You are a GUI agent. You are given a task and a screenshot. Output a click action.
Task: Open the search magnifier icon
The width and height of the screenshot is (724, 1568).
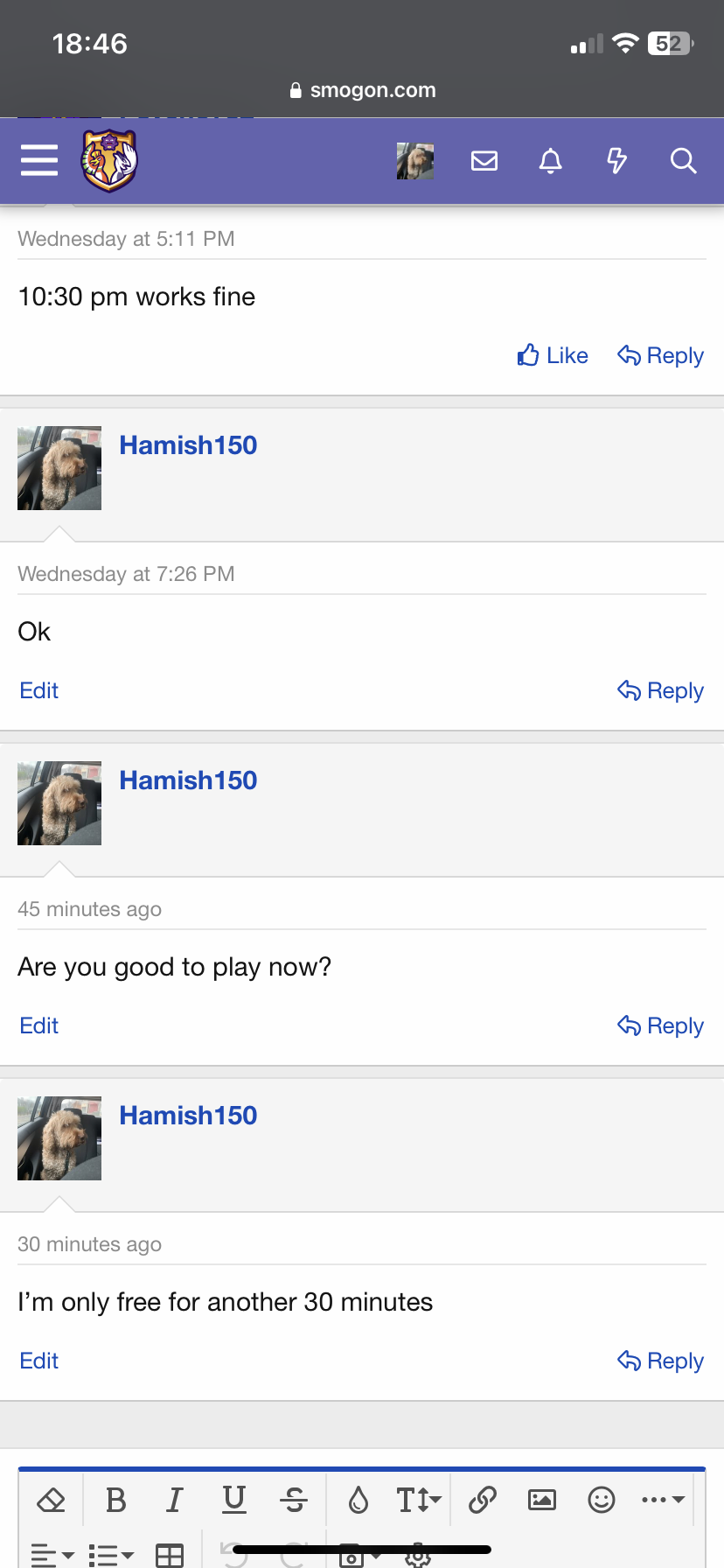pos(683,161)
